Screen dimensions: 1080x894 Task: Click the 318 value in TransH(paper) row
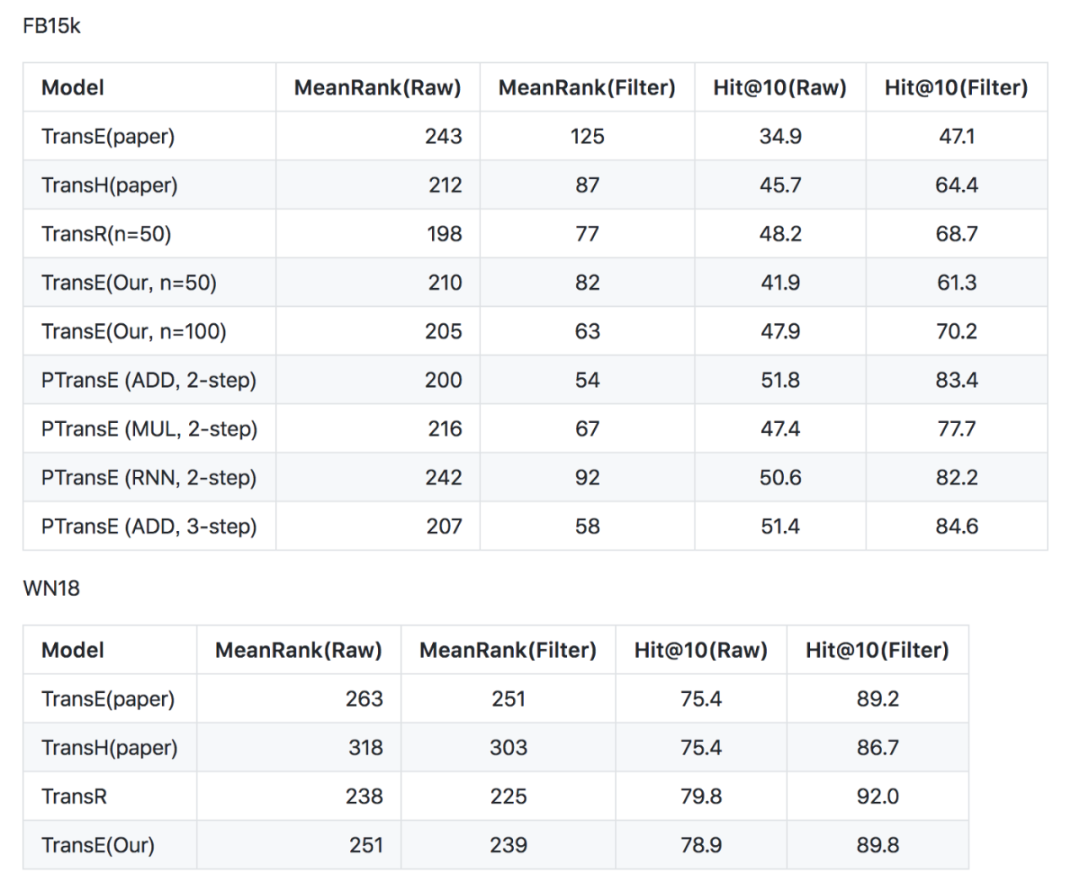364,747
